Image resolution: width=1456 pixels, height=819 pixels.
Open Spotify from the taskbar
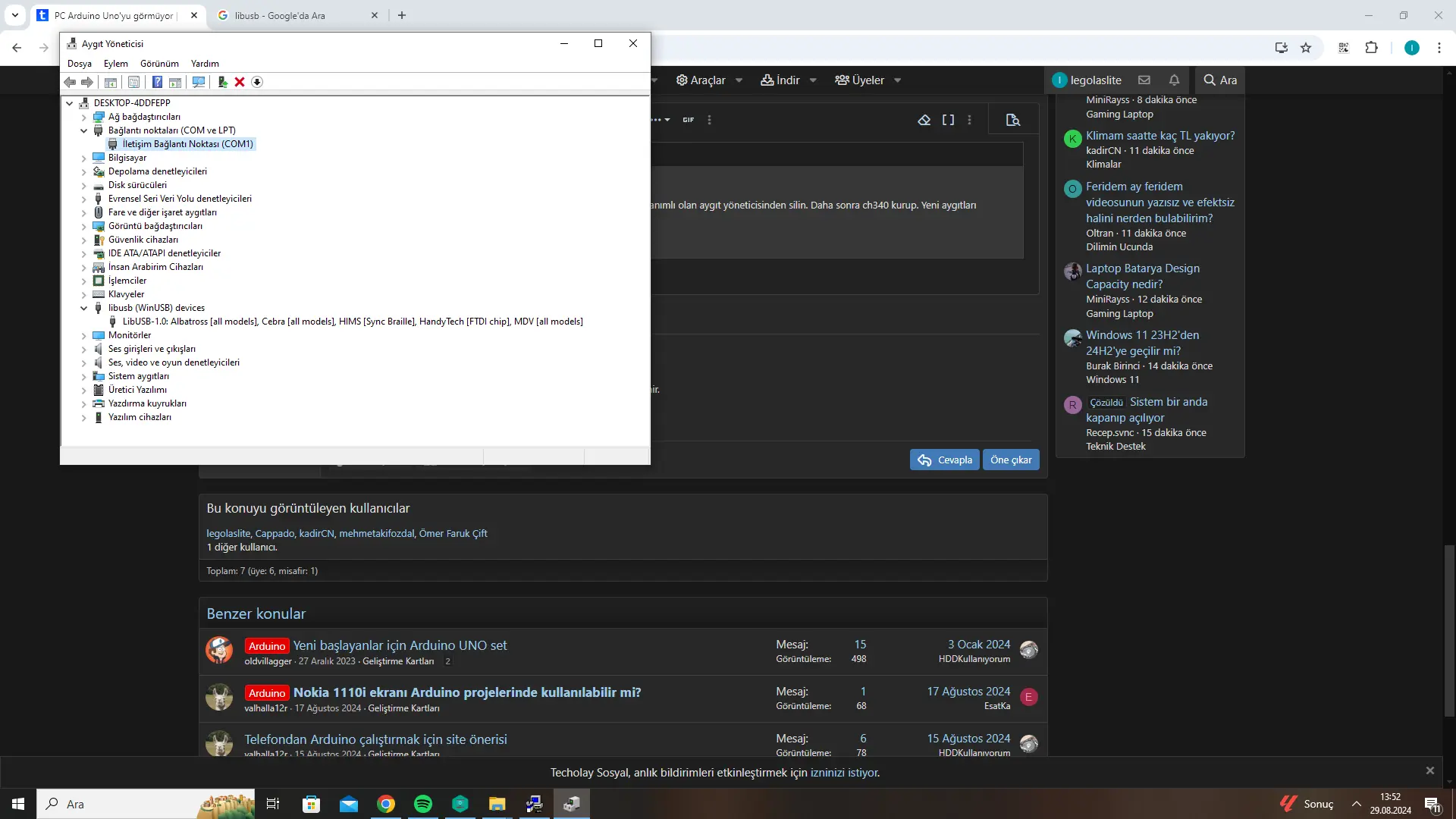point(423,804)
